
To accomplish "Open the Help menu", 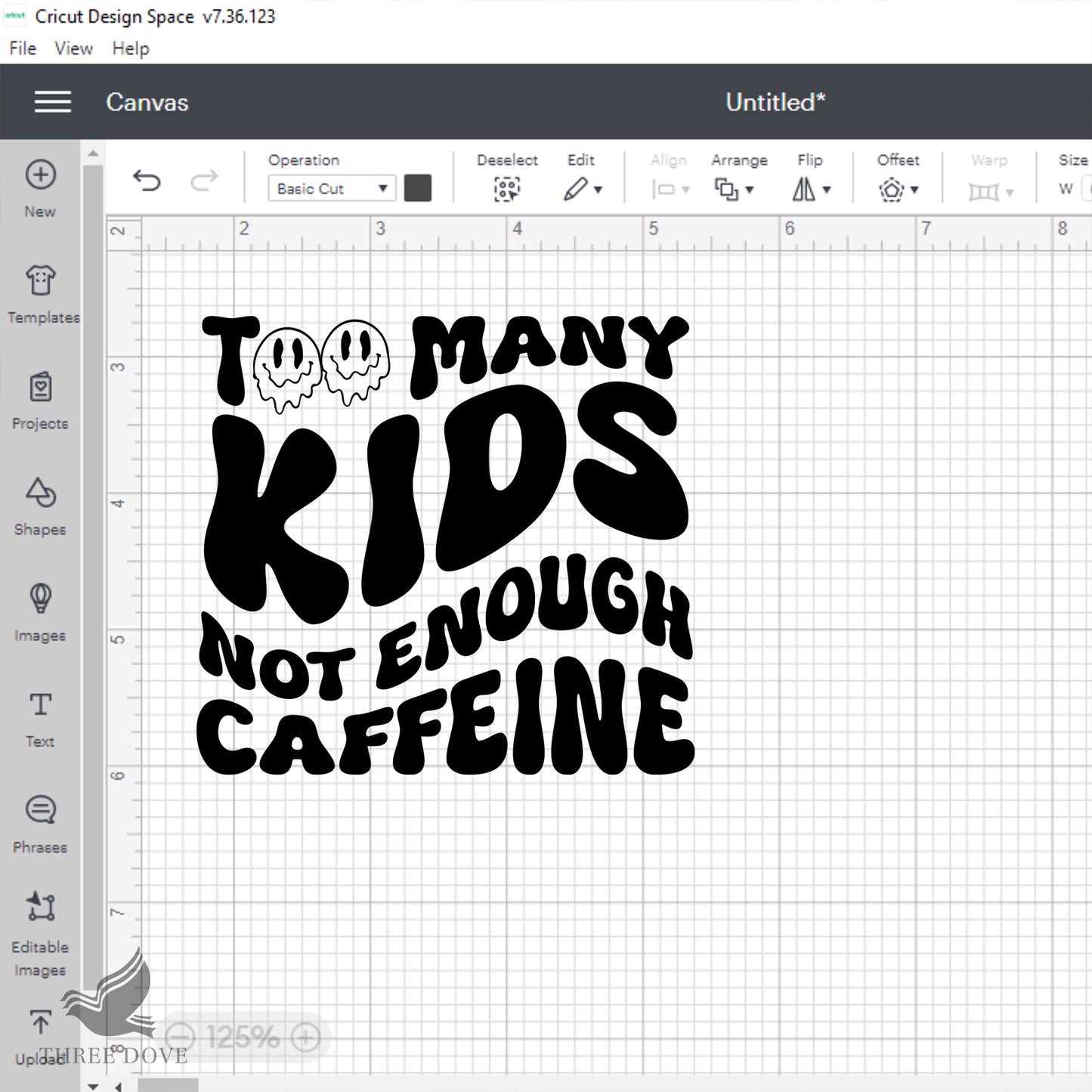I will point(131,48).
